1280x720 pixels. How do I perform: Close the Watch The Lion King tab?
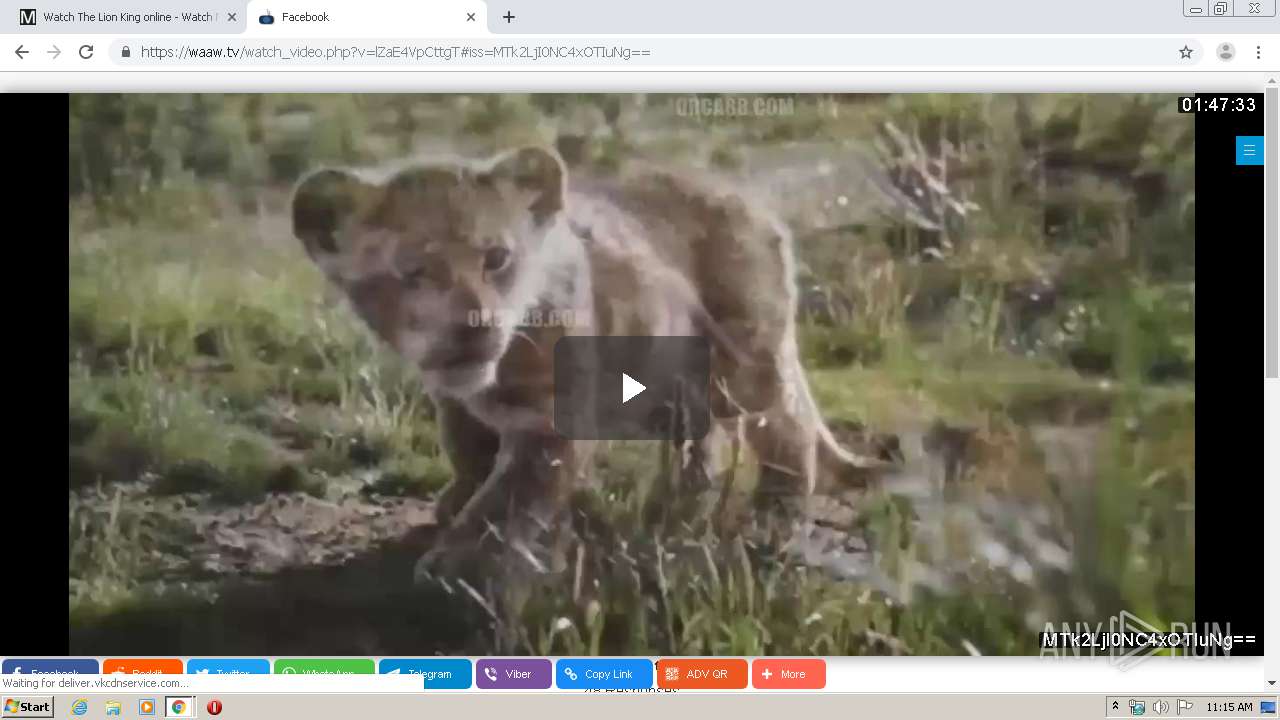(x=232, y=17)
